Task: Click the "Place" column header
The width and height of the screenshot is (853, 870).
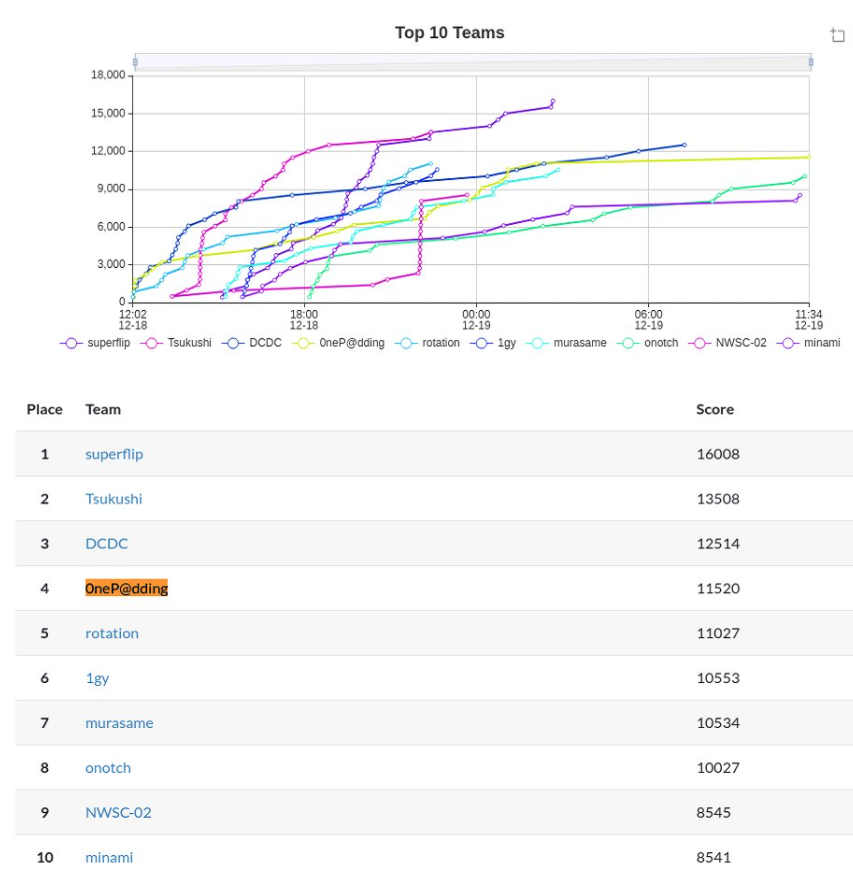Action: tap(44, 409)
